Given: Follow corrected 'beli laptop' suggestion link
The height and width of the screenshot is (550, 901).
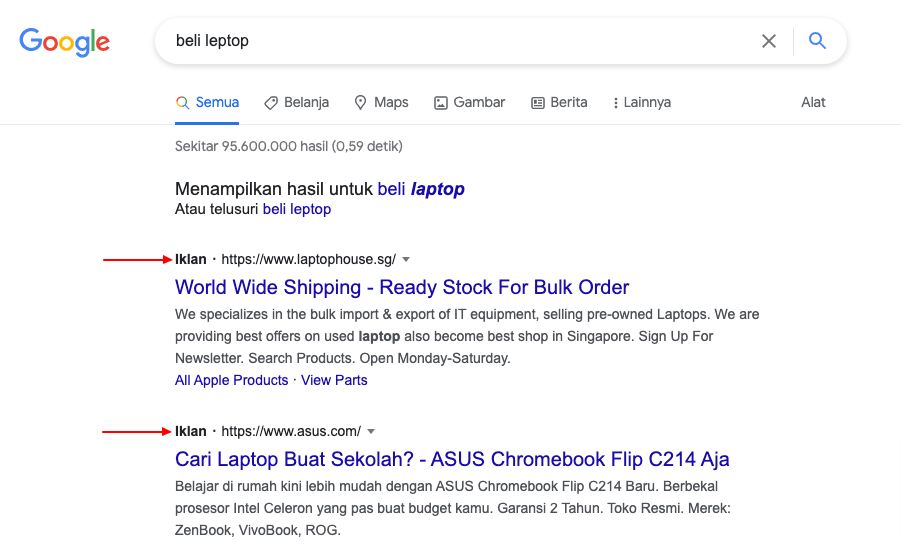Looking at the screenshot, I should (421, 189).
